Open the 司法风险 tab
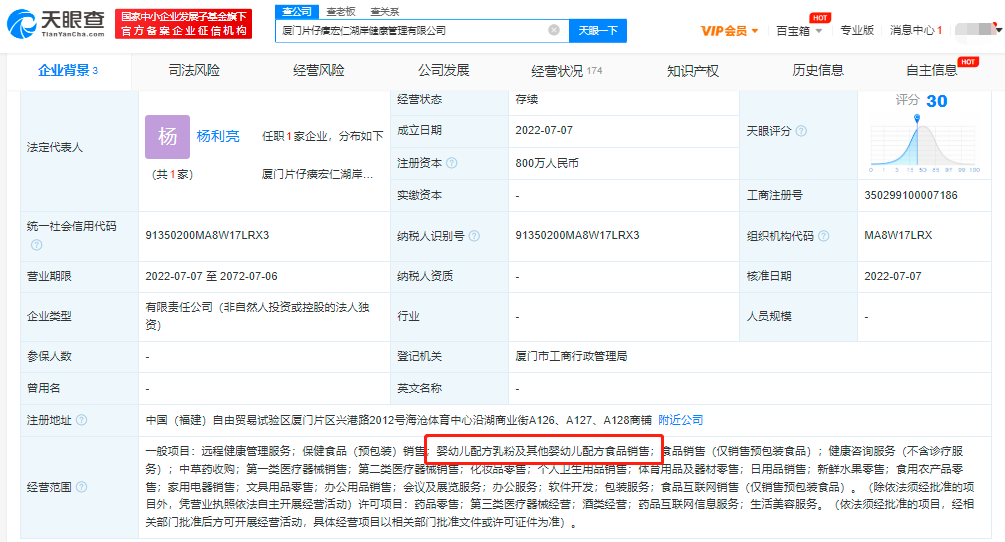Image resolution: width=1005 pixels, height=542 pixels. [x=194, y=70]
